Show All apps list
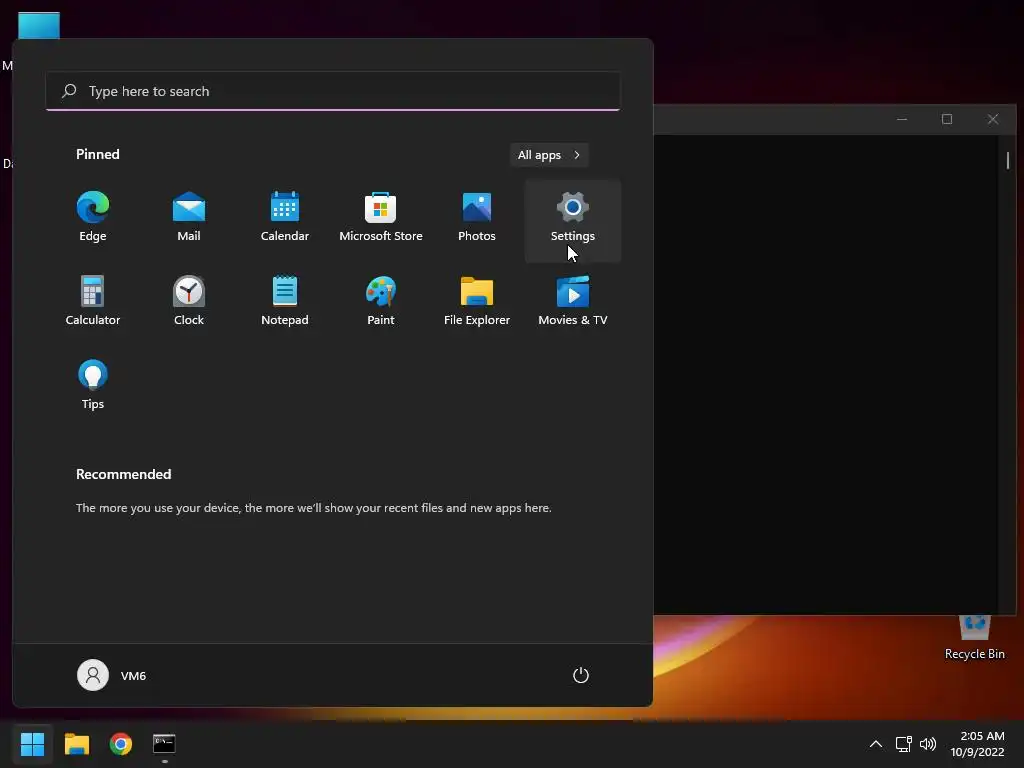This screenshot has height=768, width=1024. click(549, 155)
